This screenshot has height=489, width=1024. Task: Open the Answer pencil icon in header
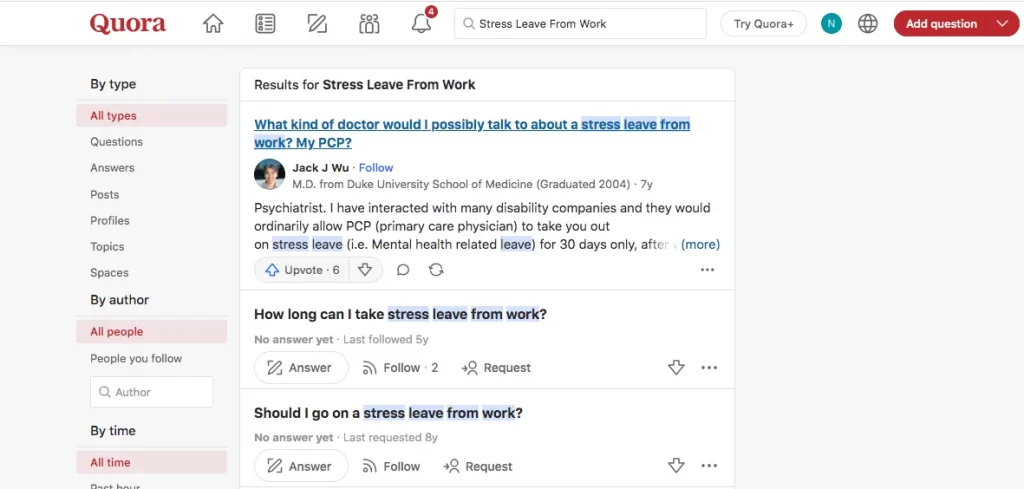point(317,24)
